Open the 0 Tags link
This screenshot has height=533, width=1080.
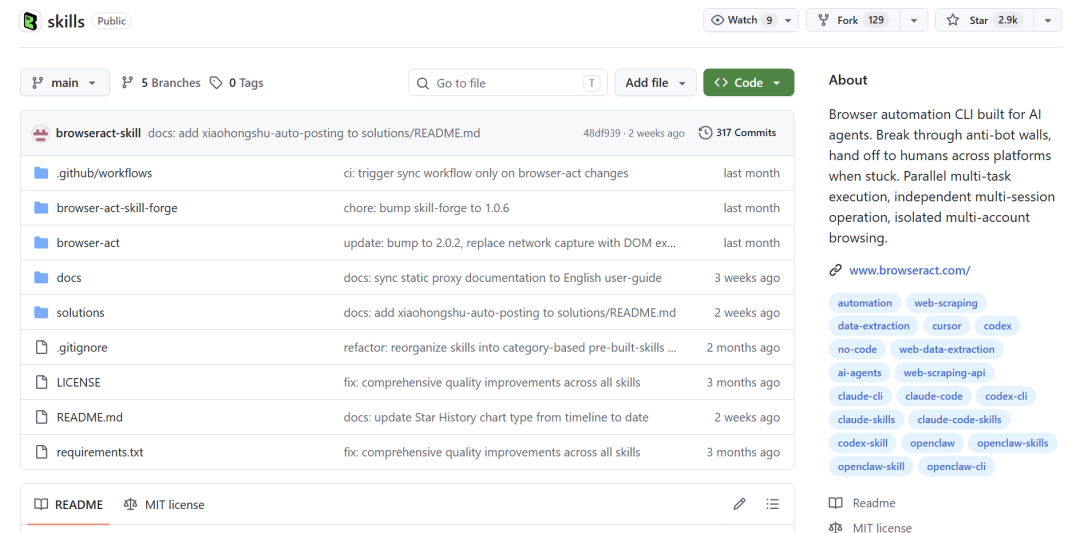click(237, 83)
